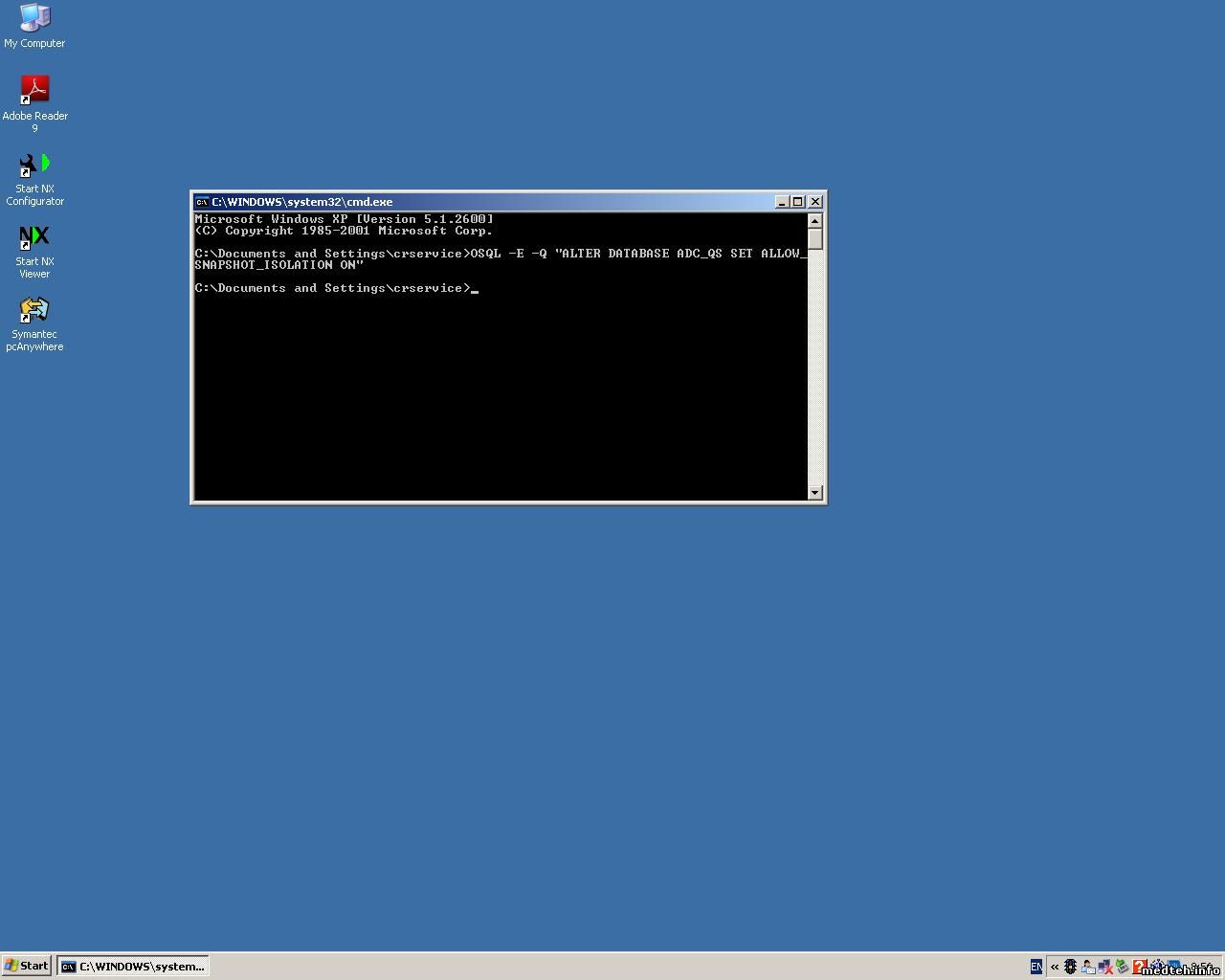The width and height of the screenshot is (1225, 980).
Task: Click the red question mark tray icon
Action: point(1140,967)
